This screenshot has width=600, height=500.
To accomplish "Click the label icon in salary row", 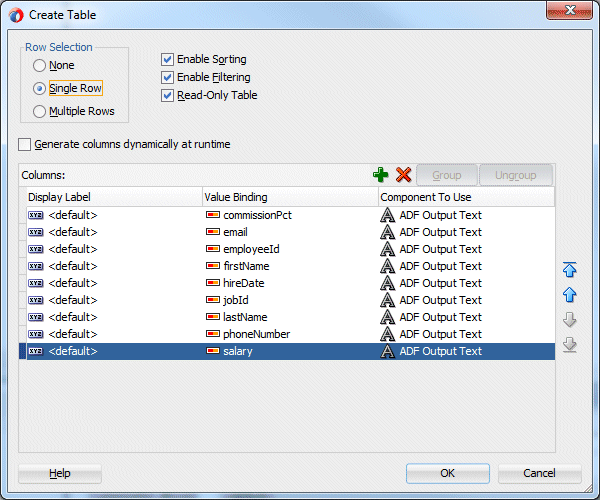I will [36, 351].
